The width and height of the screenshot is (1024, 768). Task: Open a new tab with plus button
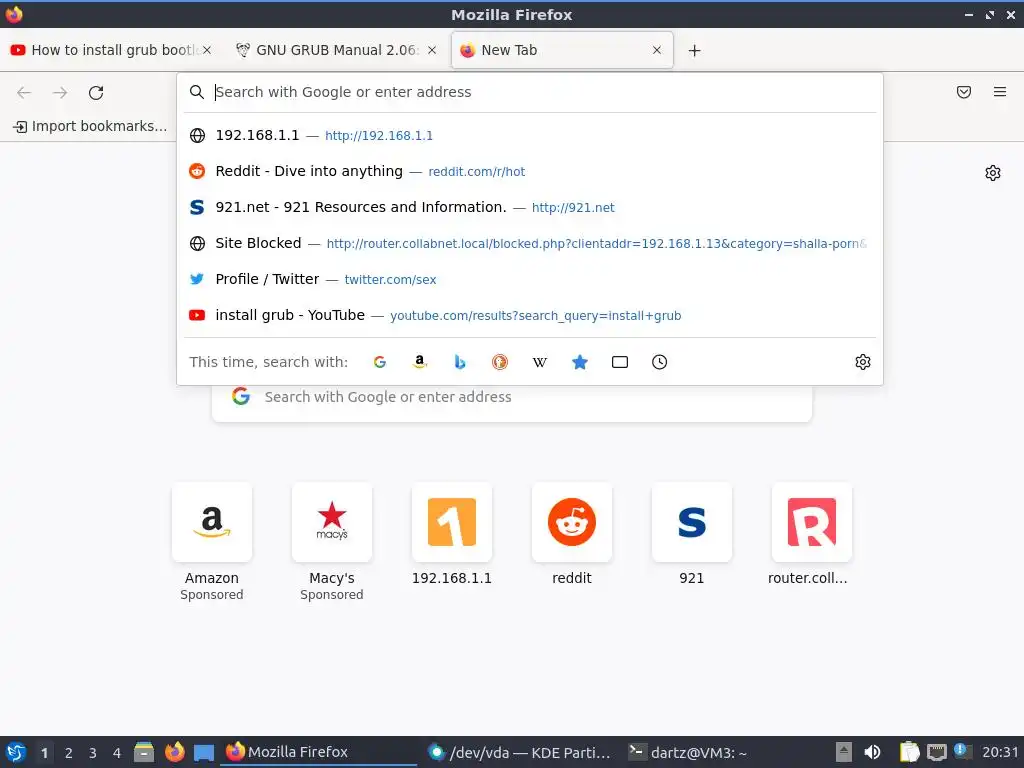coord(694,50)
